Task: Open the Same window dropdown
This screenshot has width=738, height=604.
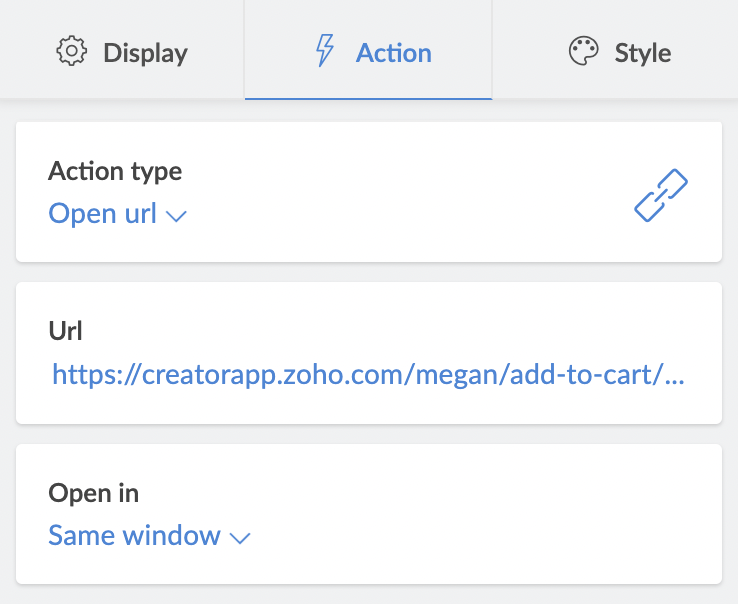Action: click(x=149, y=536)
